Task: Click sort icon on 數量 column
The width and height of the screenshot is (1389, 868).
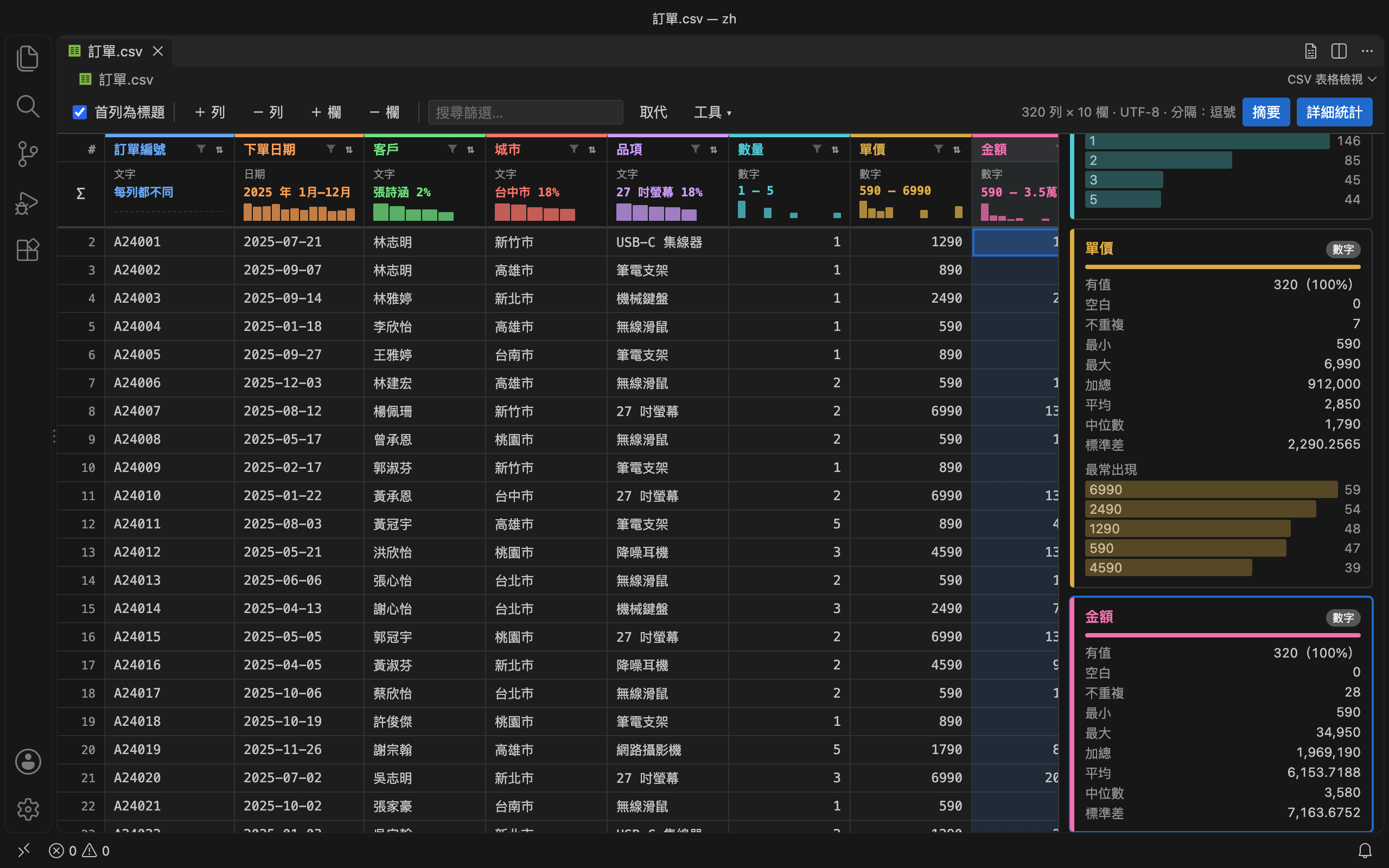Action: click(835, 149)
